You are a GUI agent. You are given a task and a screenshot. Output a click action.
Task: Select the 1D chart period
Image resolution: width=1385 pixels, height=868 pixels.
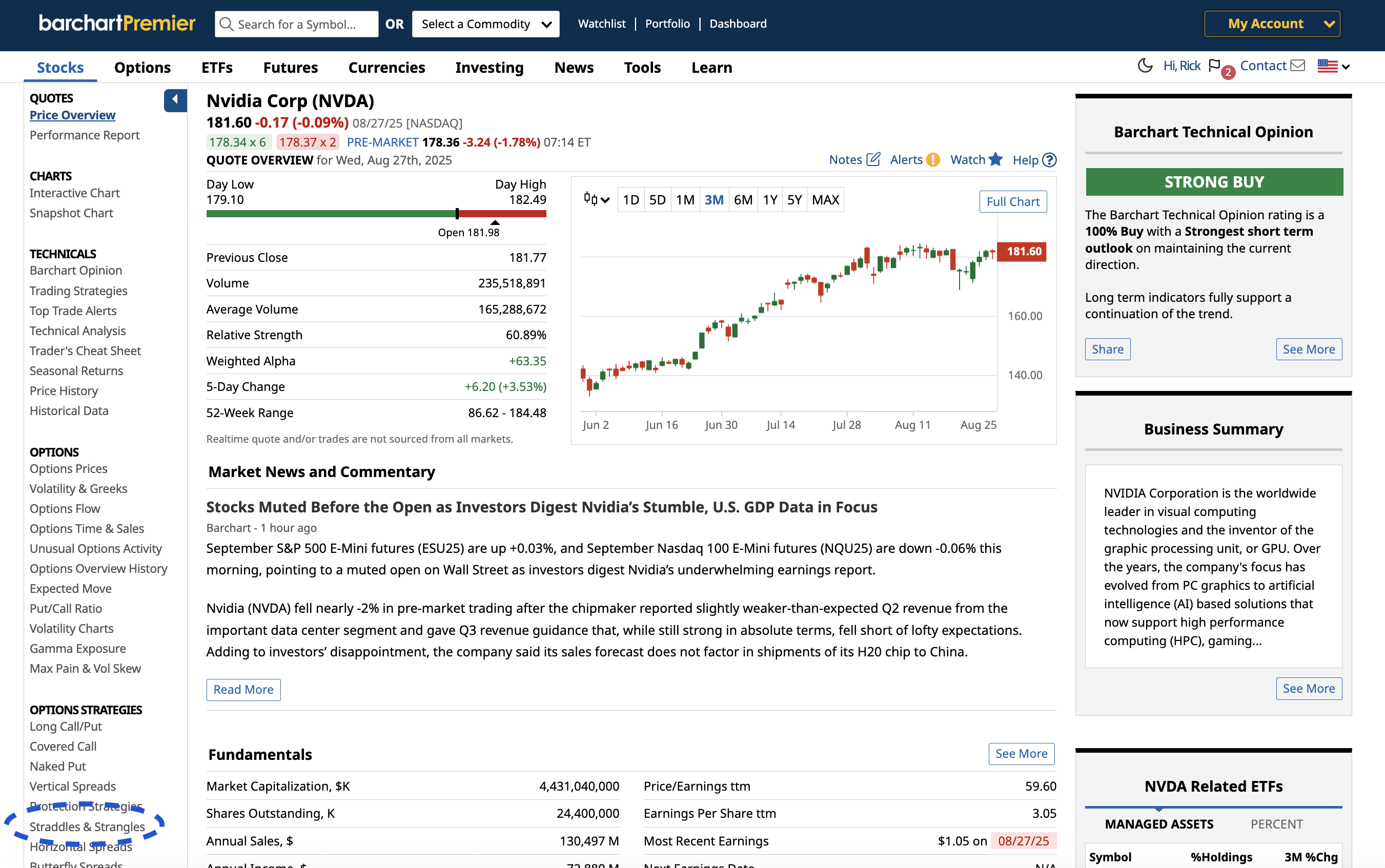(x=630, y=200)
